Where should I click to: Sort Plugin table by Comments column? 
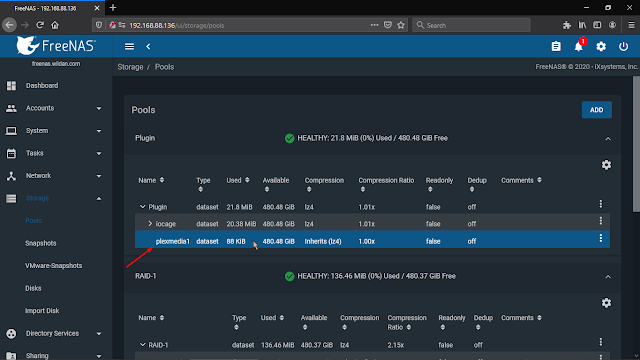tap(521, 180)
